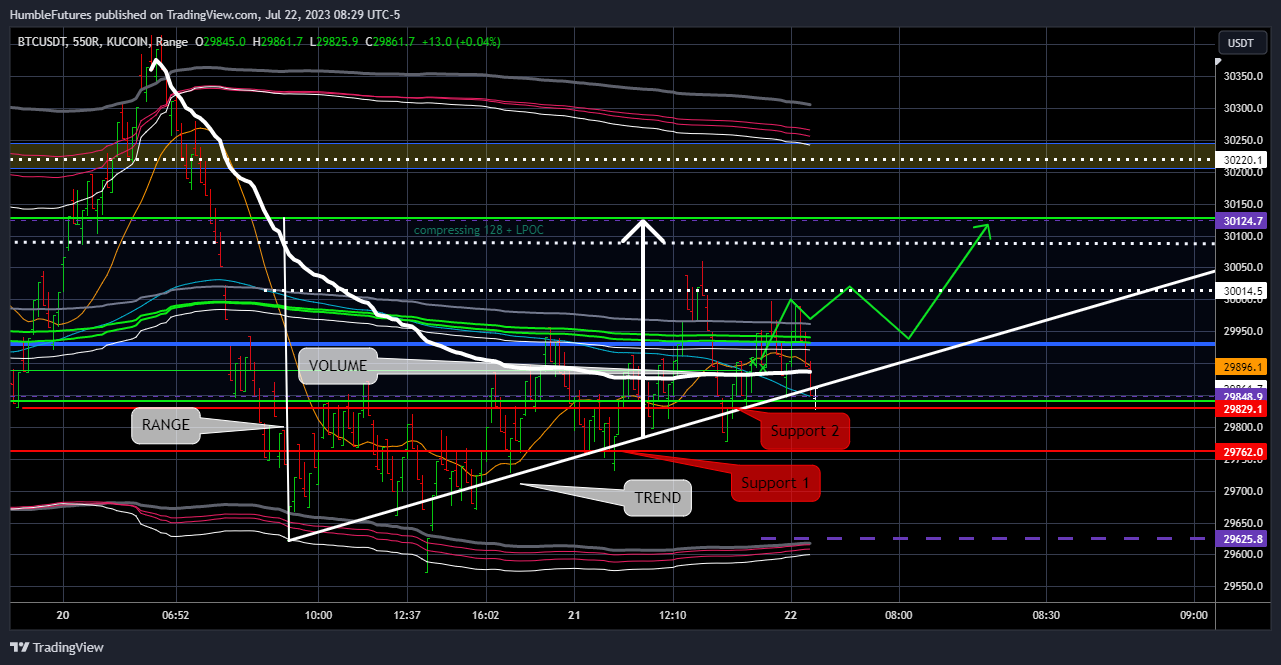Viewport: 1281px width, 665px height.
Task: Click the 29800.0 price axis value
Action: 1243,427
